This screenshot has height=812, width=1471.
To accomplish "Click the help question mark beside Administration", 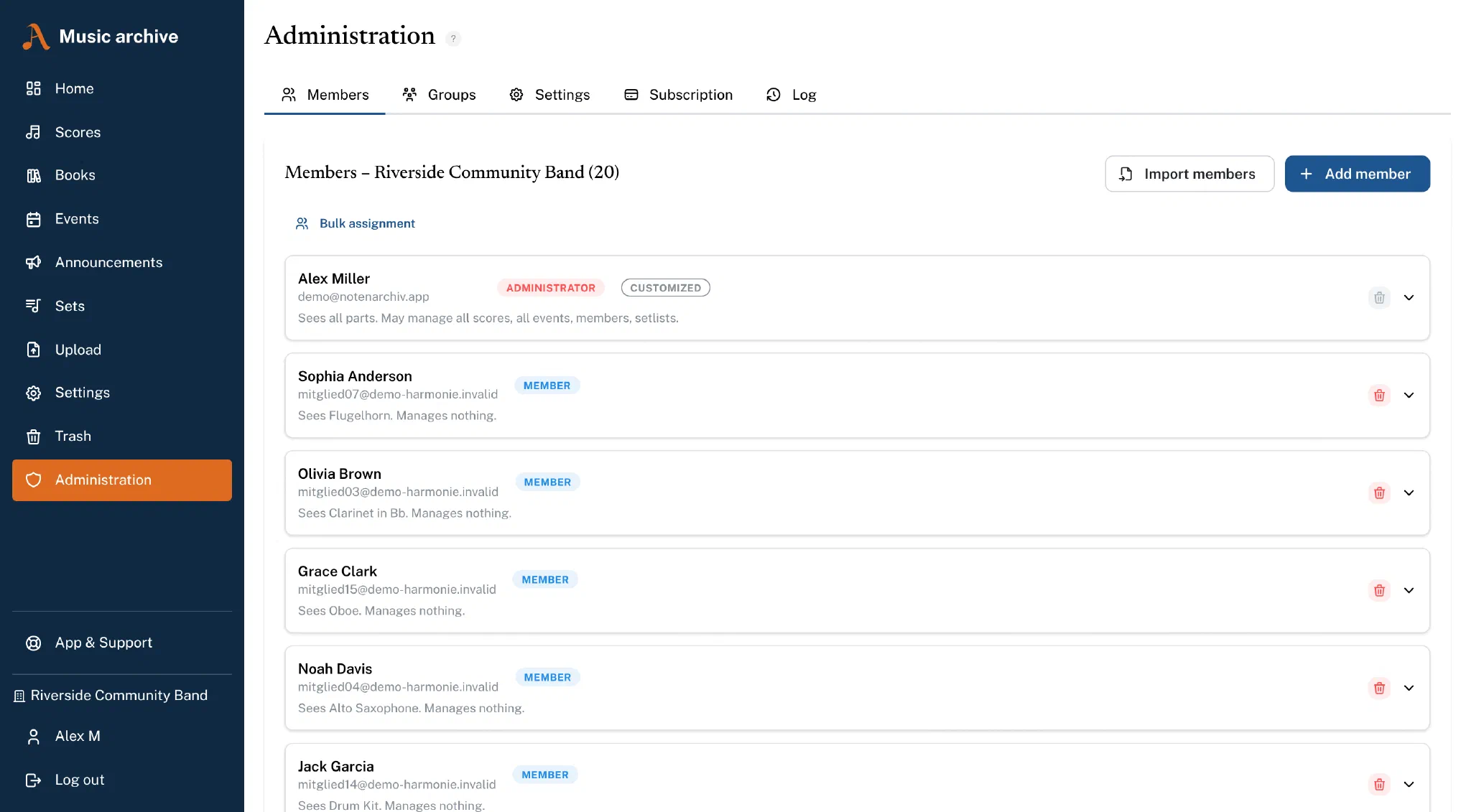I will [x=453, y=39].
